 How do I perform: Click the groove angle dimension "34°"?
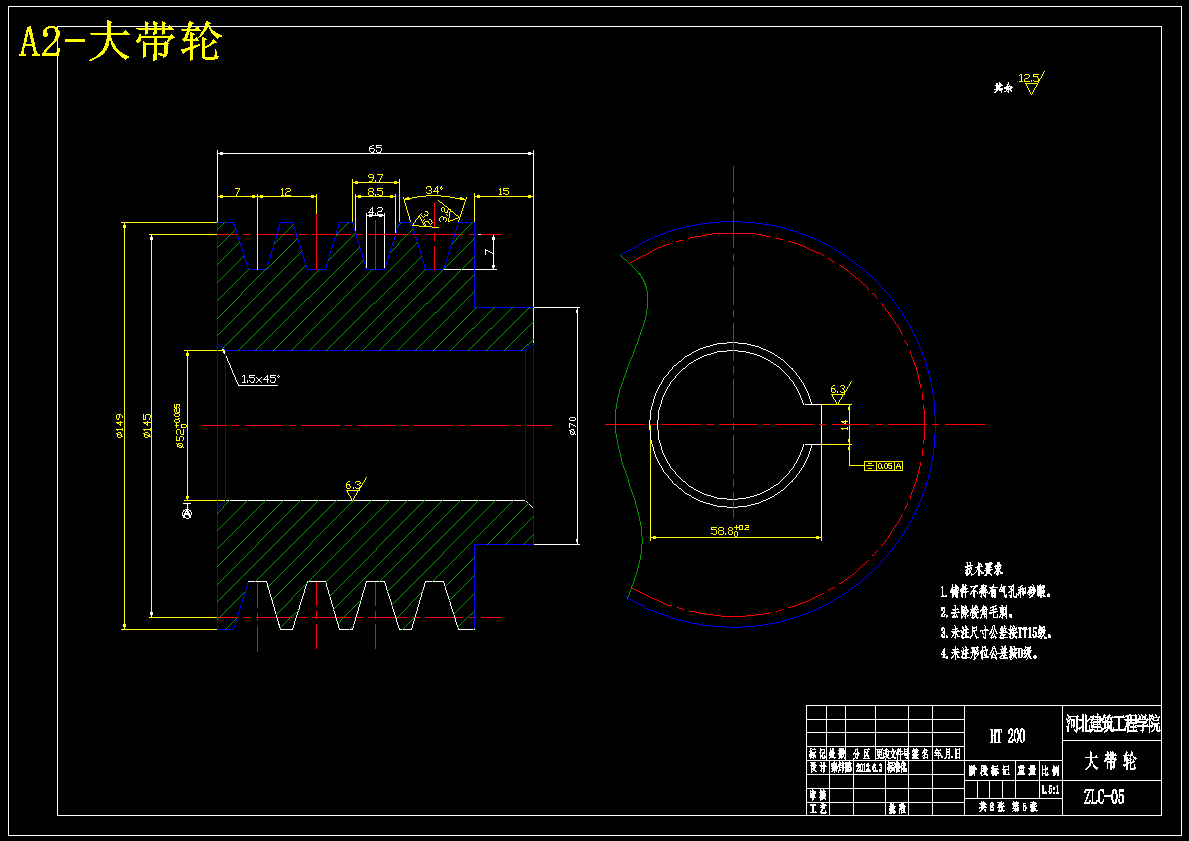pos(435,190)
